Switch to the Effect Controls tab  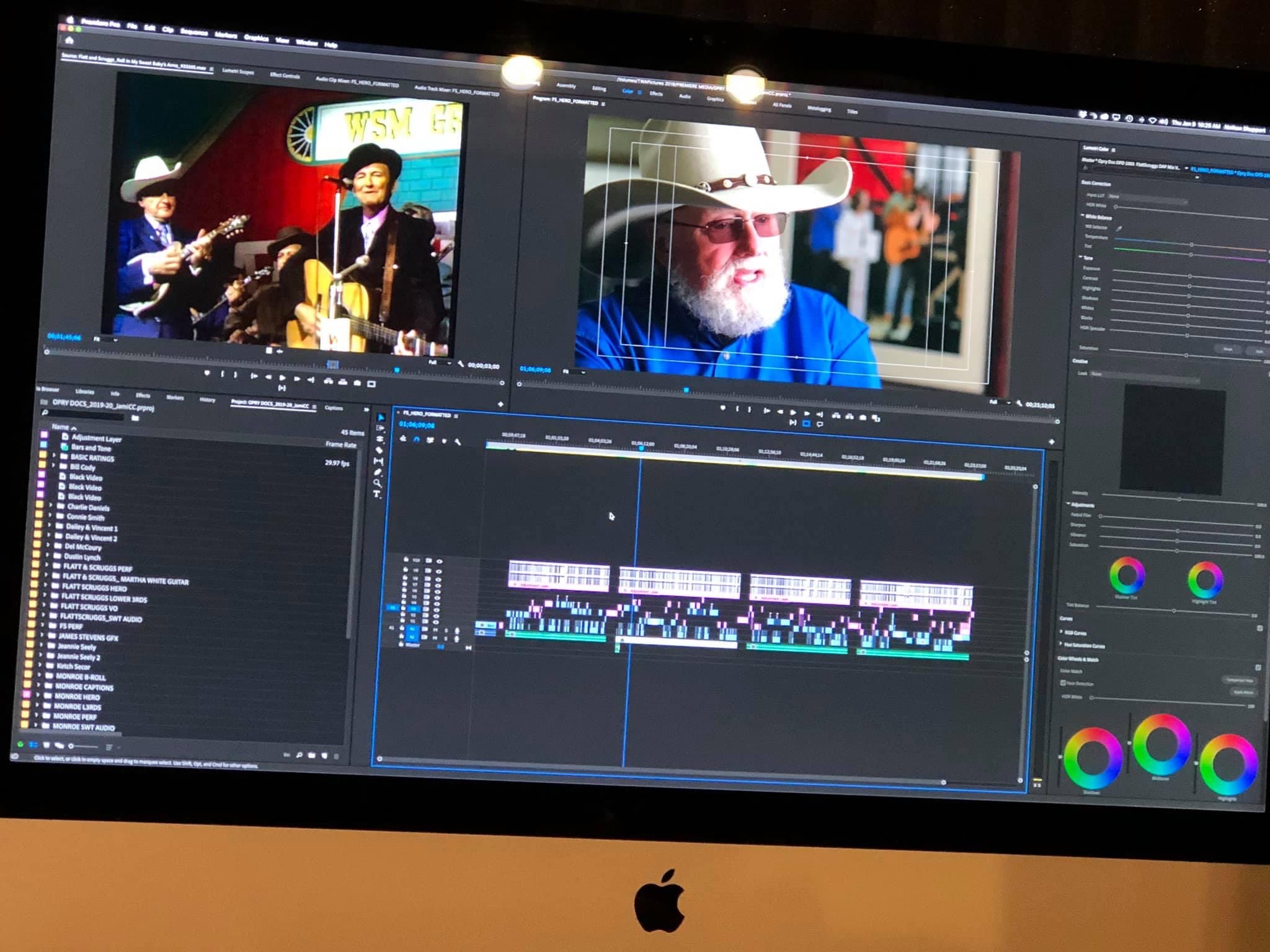(x=285, y=76)
